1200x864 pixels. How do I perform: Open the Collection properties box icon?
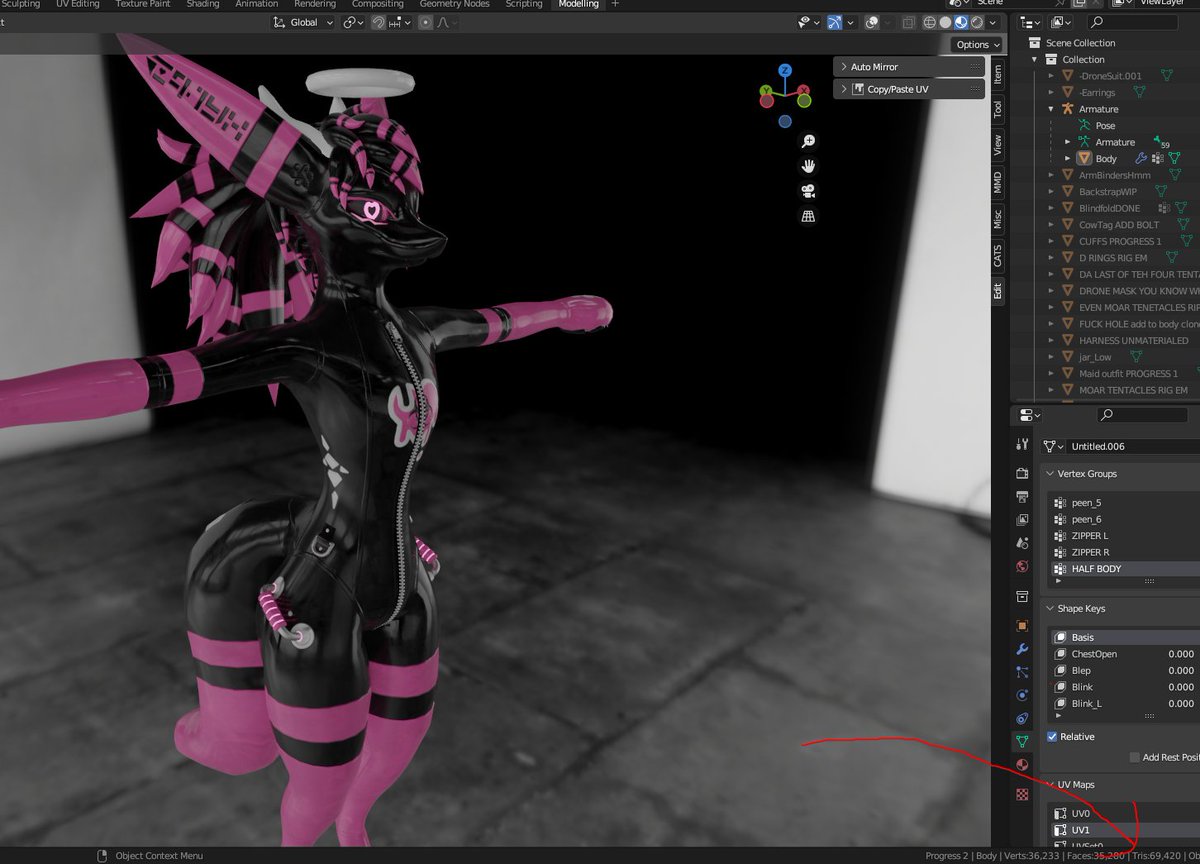pos(1022,597)
